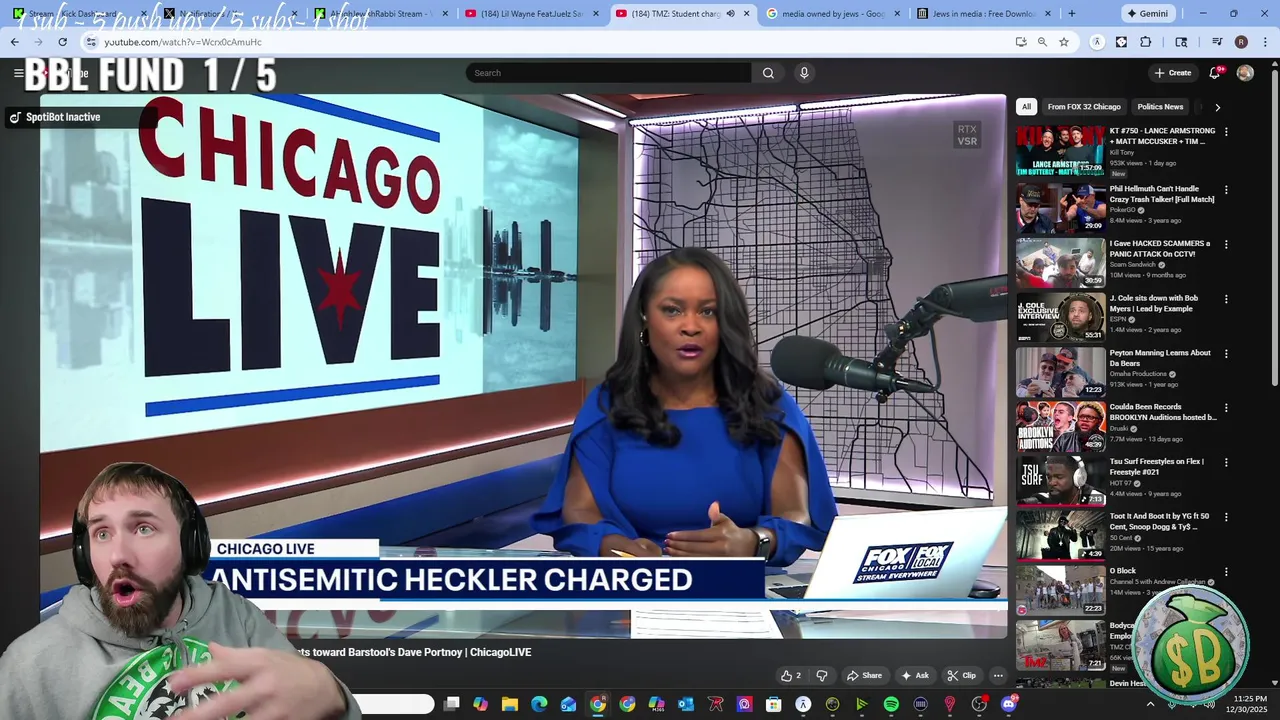
Task: Open Microsoft Store from the taskbar
Action: point(773,705)
